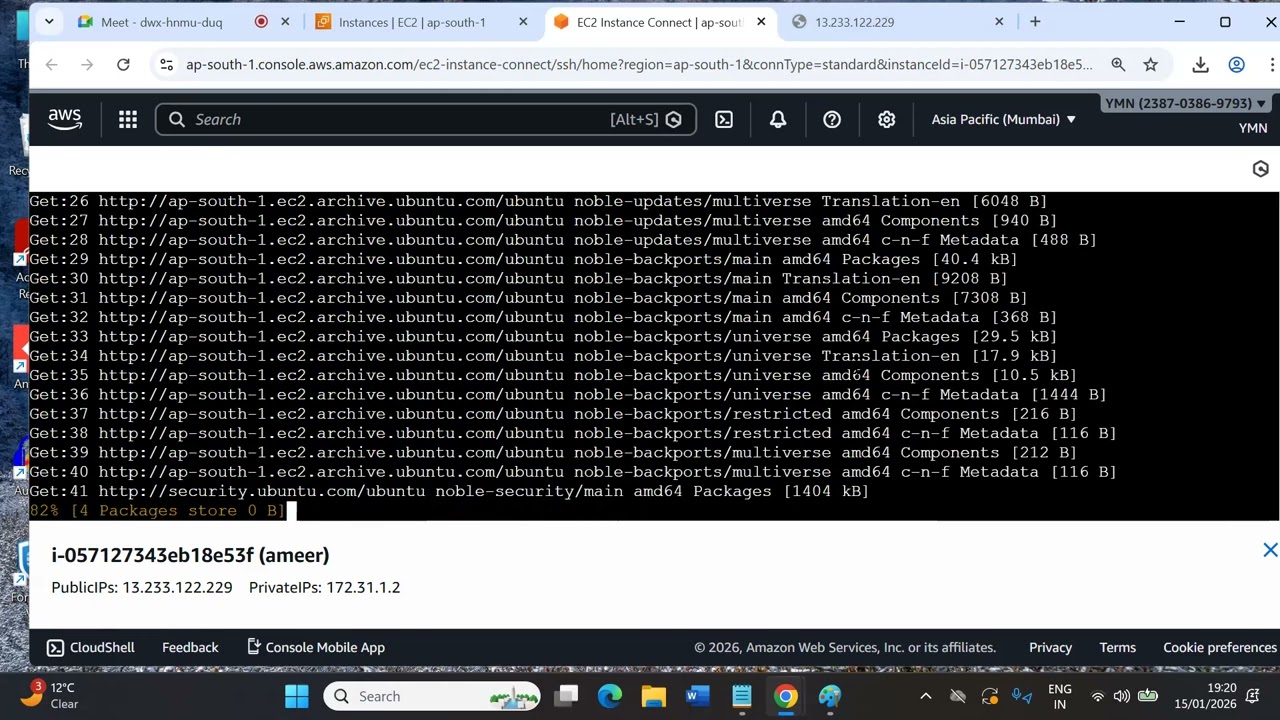Open a new browser tab

(x=1035, y=22)
